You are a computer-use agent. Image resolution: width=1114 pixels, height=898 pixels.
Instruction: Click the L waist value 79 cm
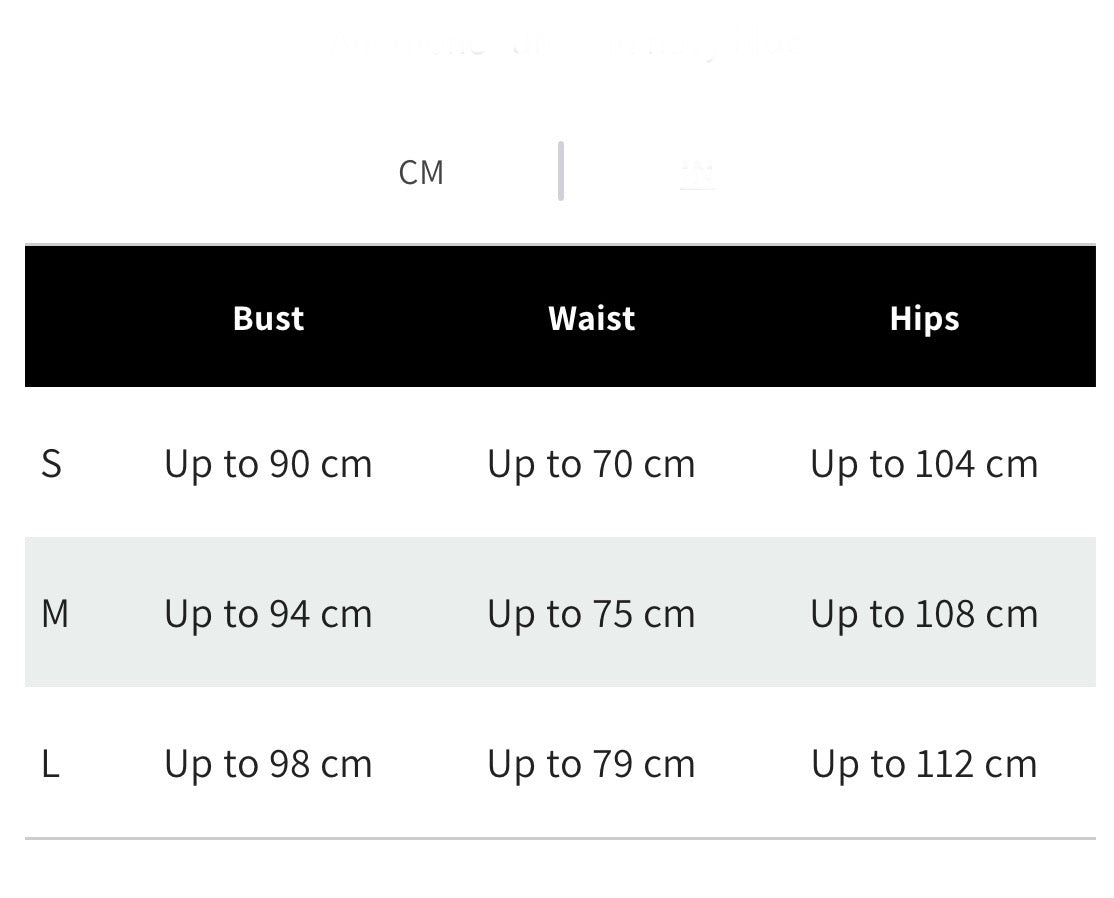coord(591,766)
